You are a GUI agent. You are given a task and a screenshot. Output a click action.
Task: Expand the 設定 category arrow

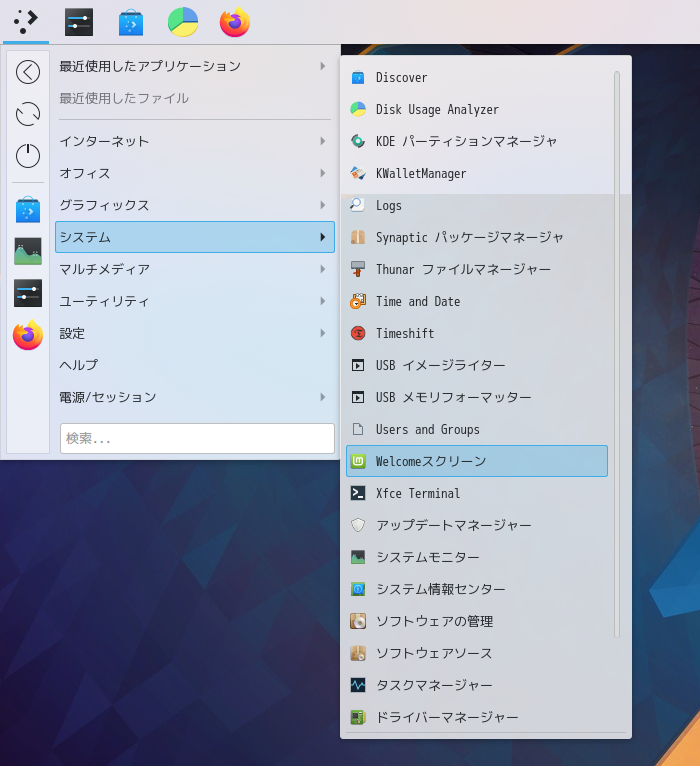coord(322,333)
